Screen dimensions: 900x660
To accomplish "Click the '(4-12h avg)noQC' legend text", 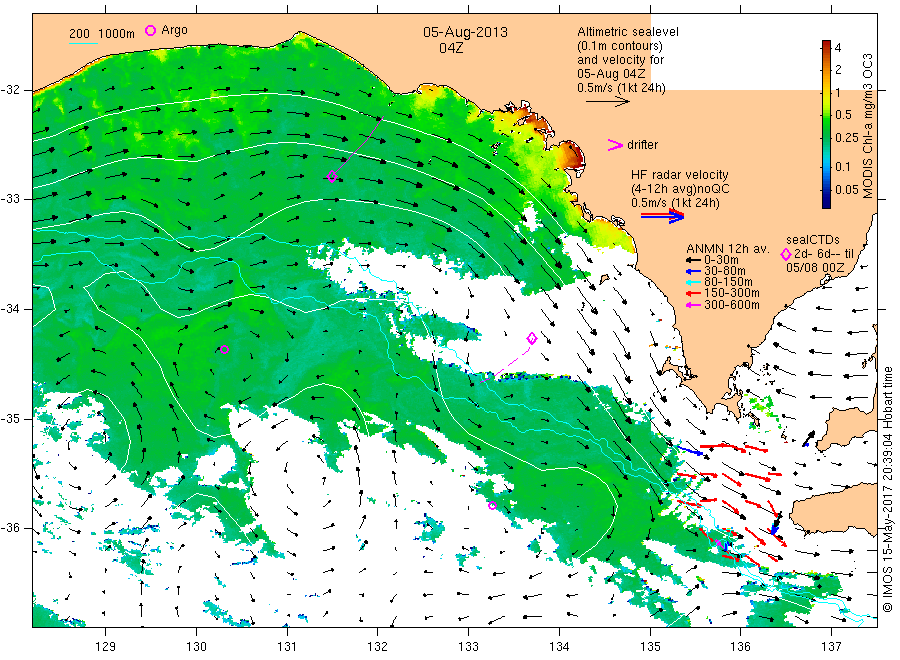I will coord(681,189).
